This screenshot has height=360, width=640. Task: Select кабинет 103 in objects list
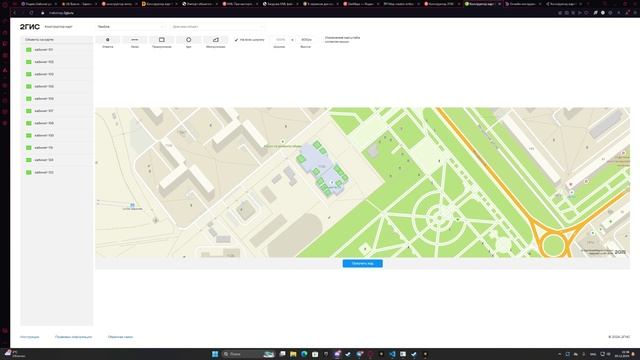coord(57,74)
